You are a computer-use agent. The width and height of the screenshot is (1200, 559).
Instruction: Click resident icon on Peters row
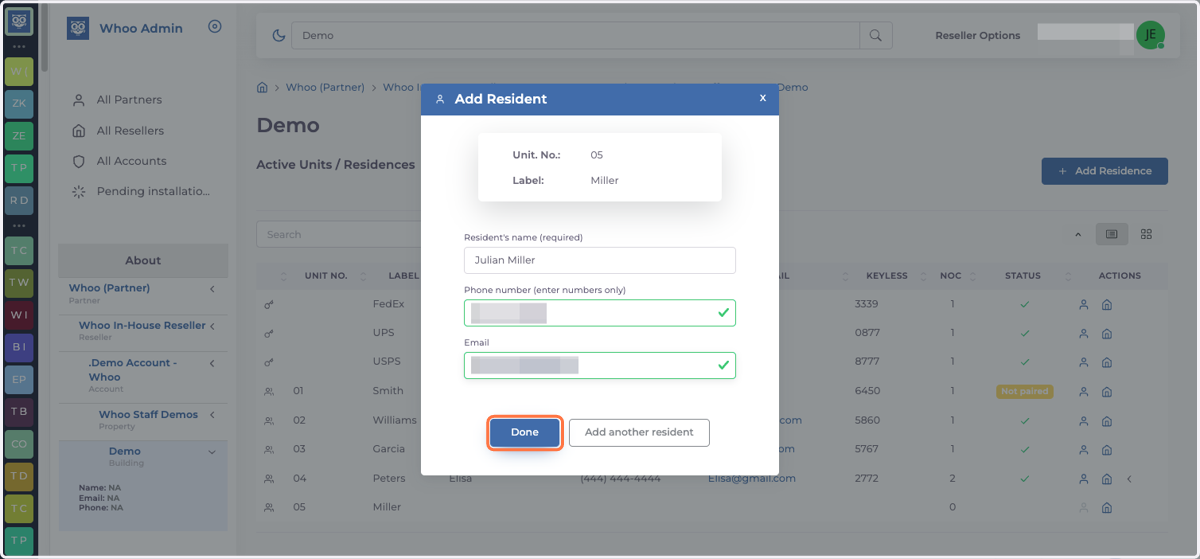pyautogui.click(x=1083, y=479)
